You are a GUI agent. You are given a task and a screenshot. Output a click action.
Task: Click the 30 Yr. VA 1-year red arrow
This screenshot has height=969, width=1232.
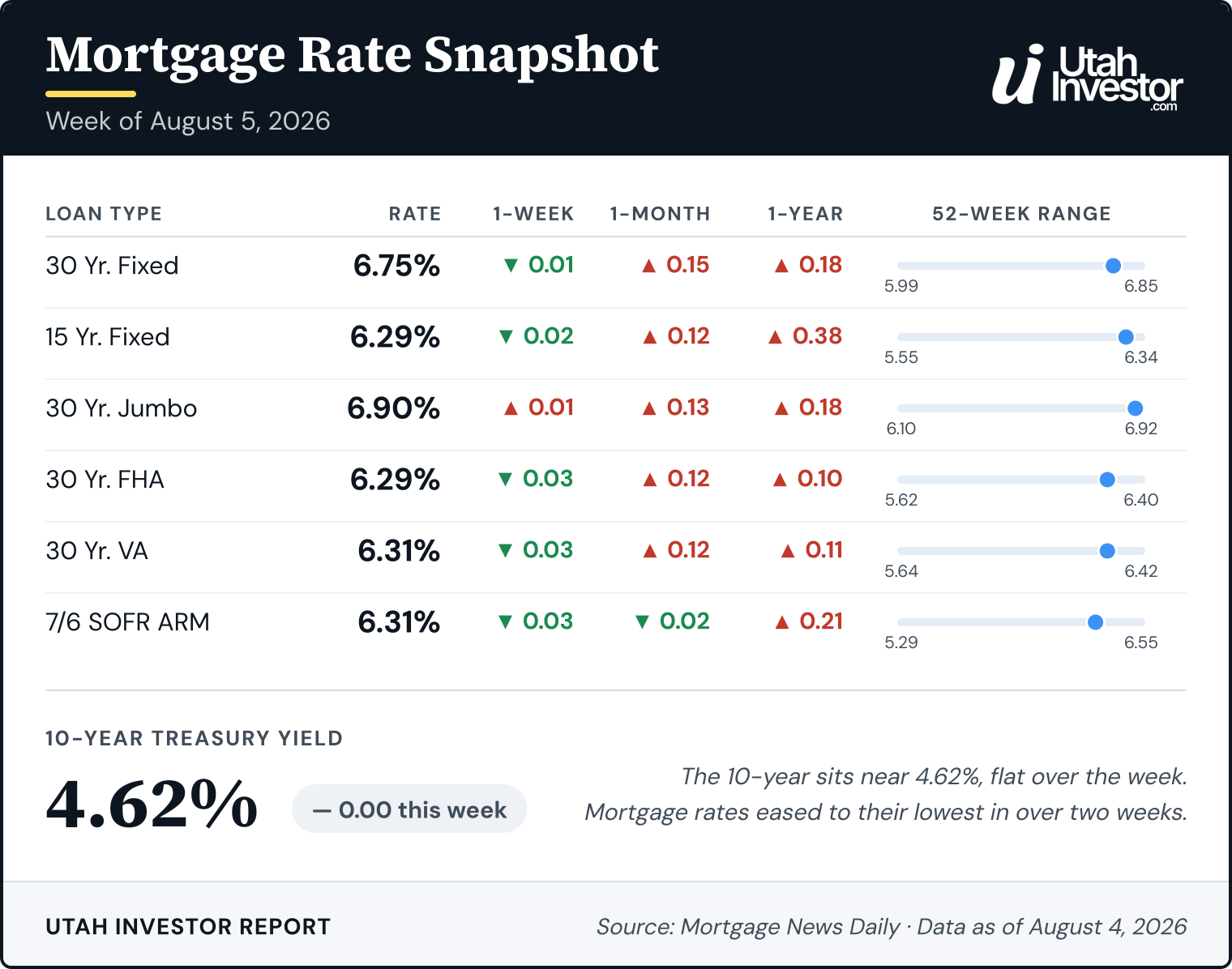point(788,550)
